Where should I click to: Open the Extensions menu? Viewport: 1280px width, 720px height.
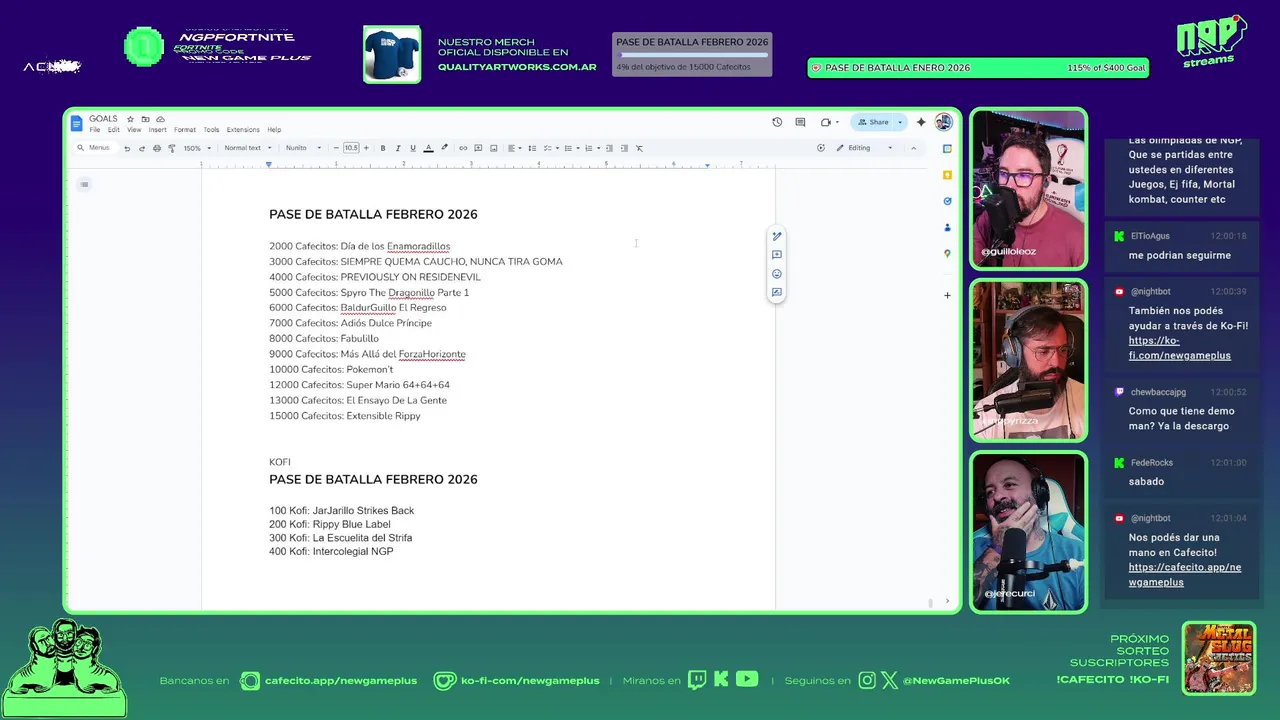coord(243,130)
